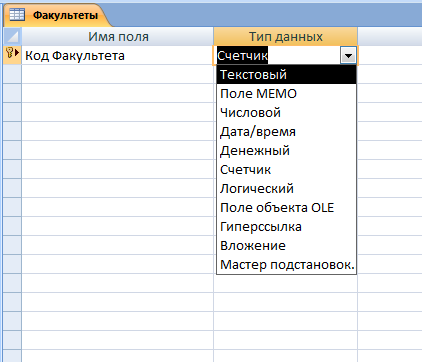Screen dimensions: 422x362
Task: Choose Поле МЕМО from data type list
Action: click(286, 93)
